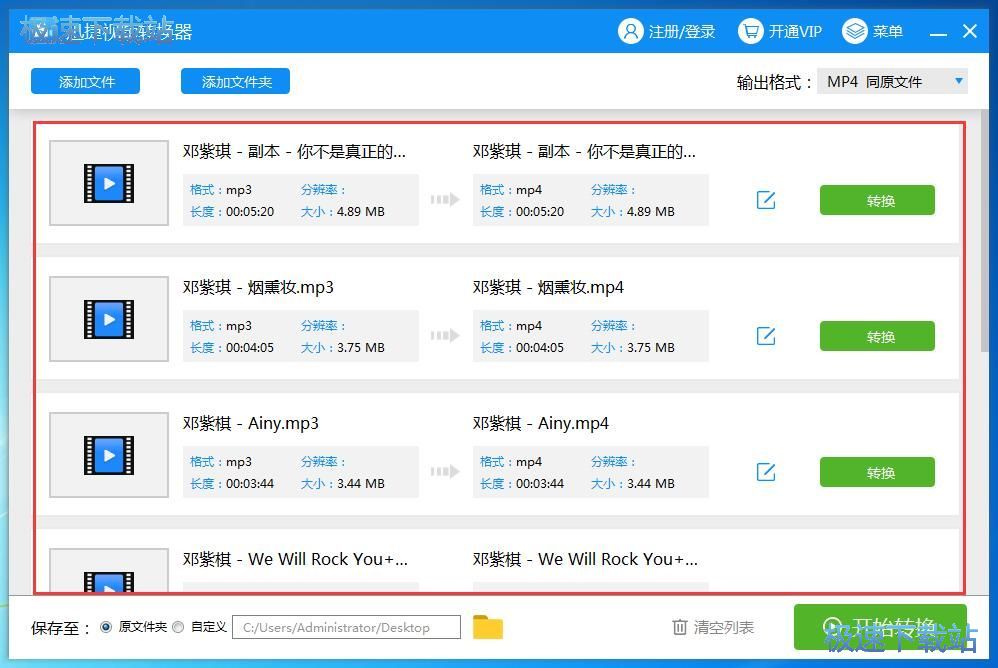The height and width of the screenshot is (668, 998).
Task: Click 添加文件夹 to add a folder
Action: [x=235, y=81]
